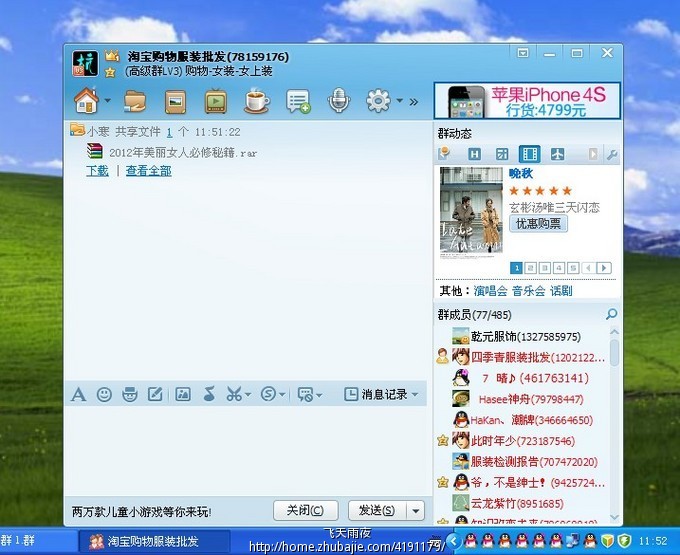The image size is (680, 555).
Task: Go to movie page 2
Action: pos(530,268)
